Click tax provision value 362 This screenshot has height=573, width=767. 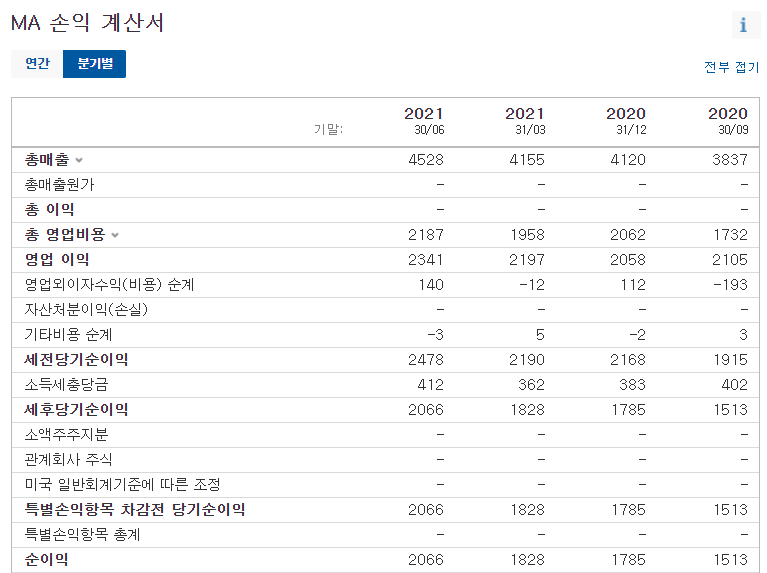(532, 385)
